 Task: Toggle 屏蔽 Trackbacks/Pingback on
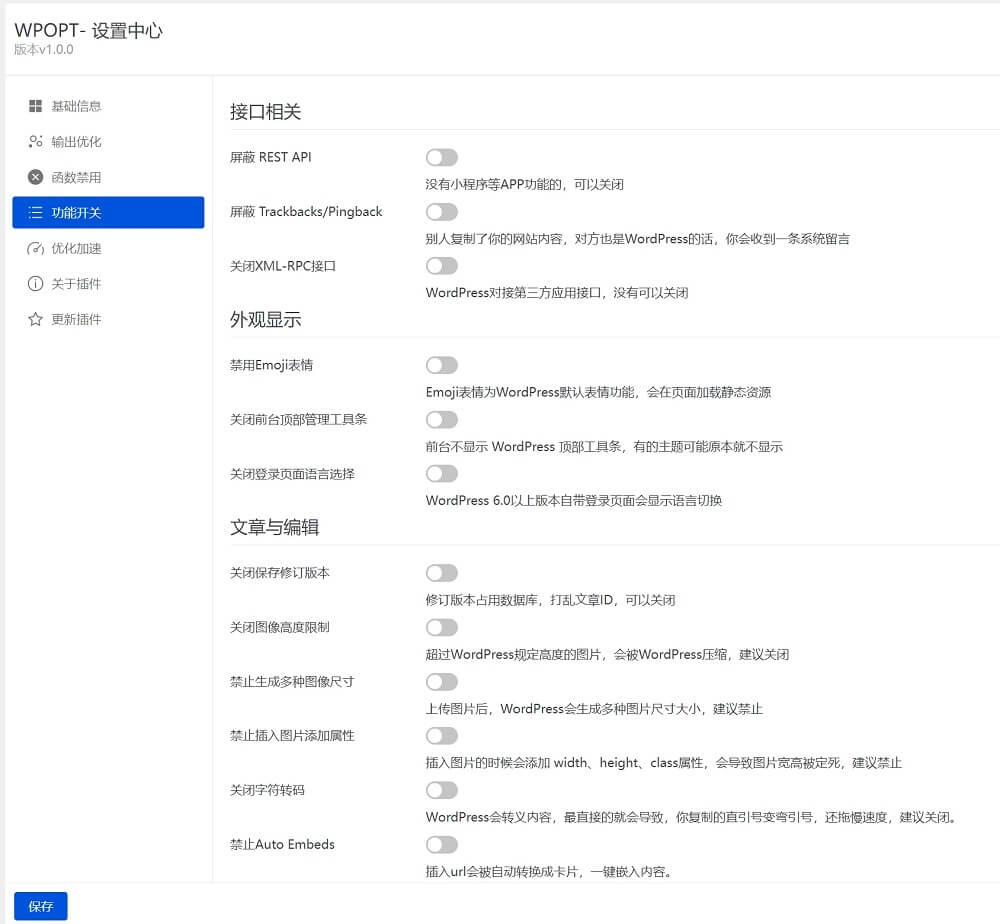tap(441, 211)
